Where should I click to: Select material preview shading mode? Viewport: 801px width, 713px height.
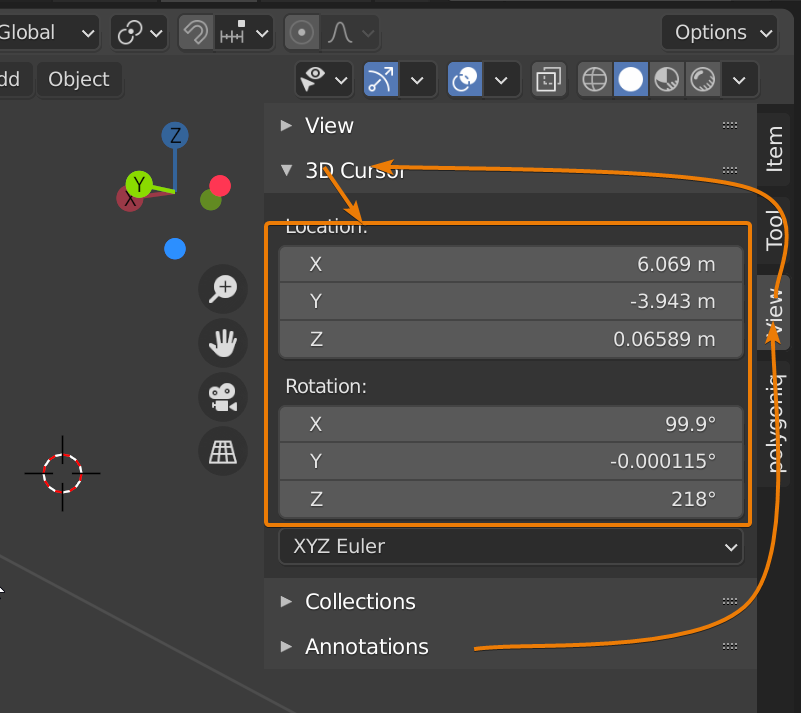pos(667,80)
